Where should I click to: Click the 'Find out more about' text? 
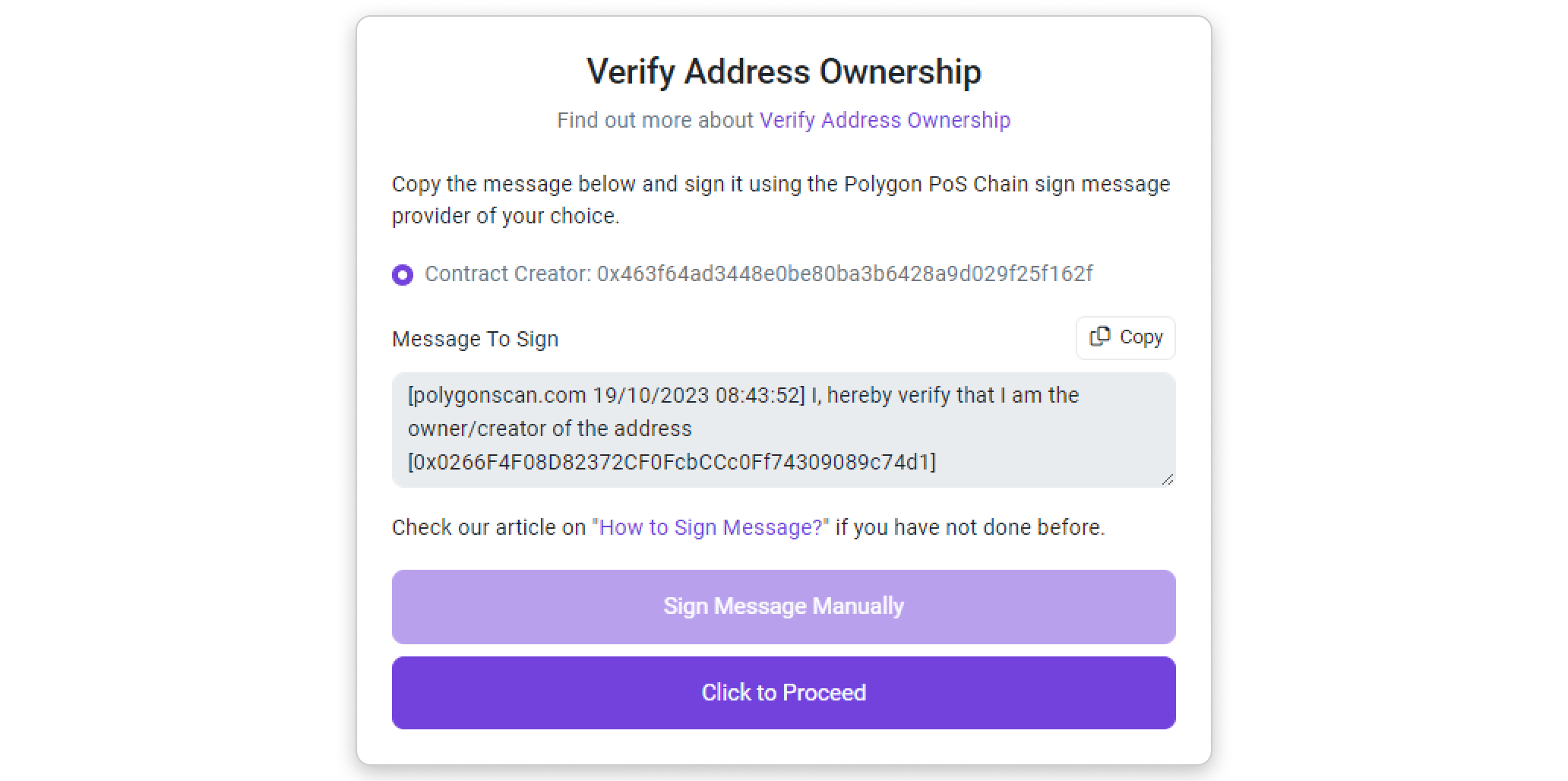pyautogui.click(x=655, y=120)
